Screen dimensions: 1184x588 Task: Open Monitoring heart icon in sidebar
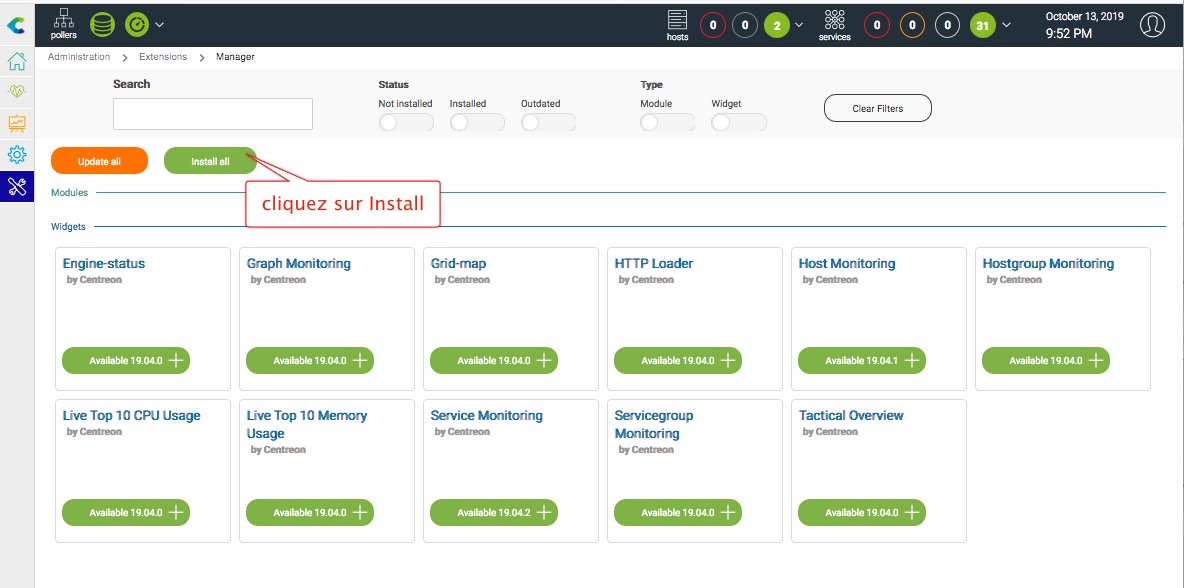[17, 92]
